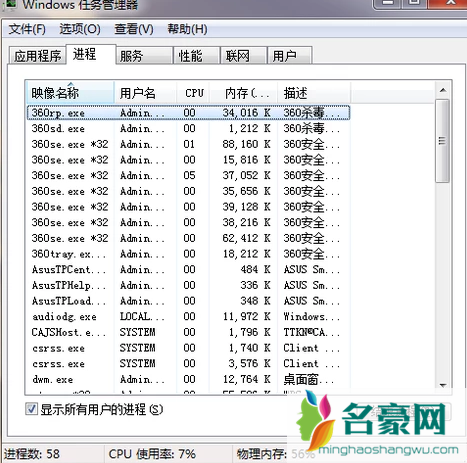The width and height of the screenshot is (467, 463).
Task: Click the 物理内存 status bar entry
Action: (275, 454)
